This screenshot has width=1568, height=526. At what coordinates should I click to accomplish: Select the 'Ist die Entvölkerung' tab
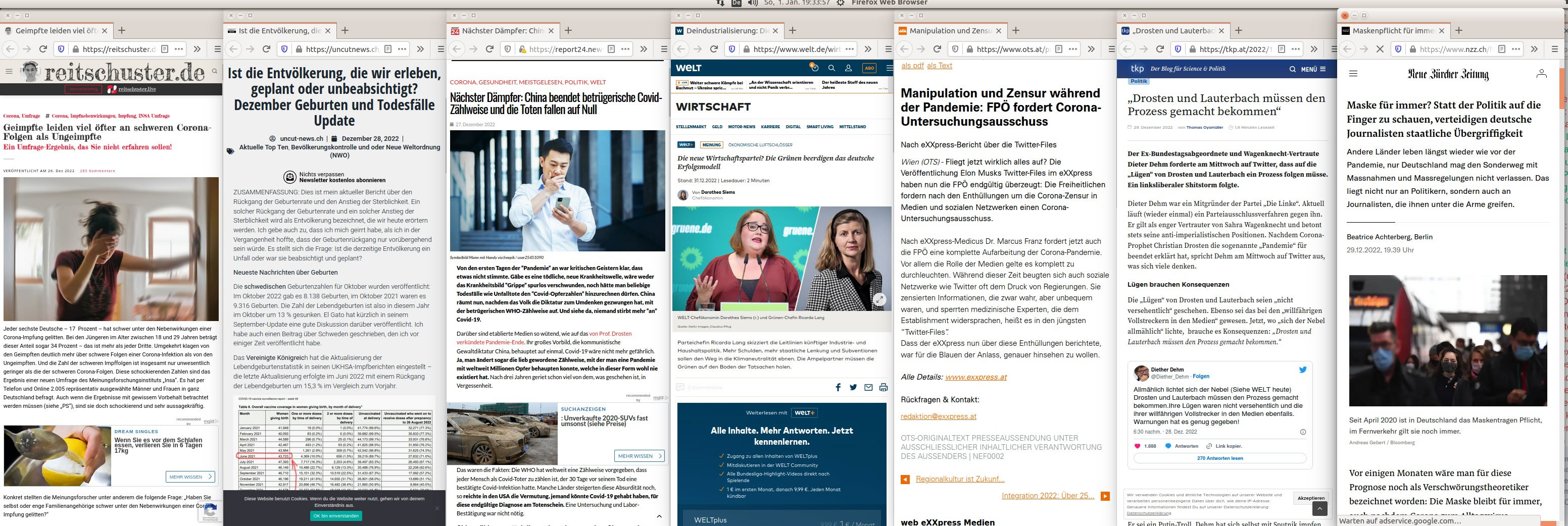[280, 30]
